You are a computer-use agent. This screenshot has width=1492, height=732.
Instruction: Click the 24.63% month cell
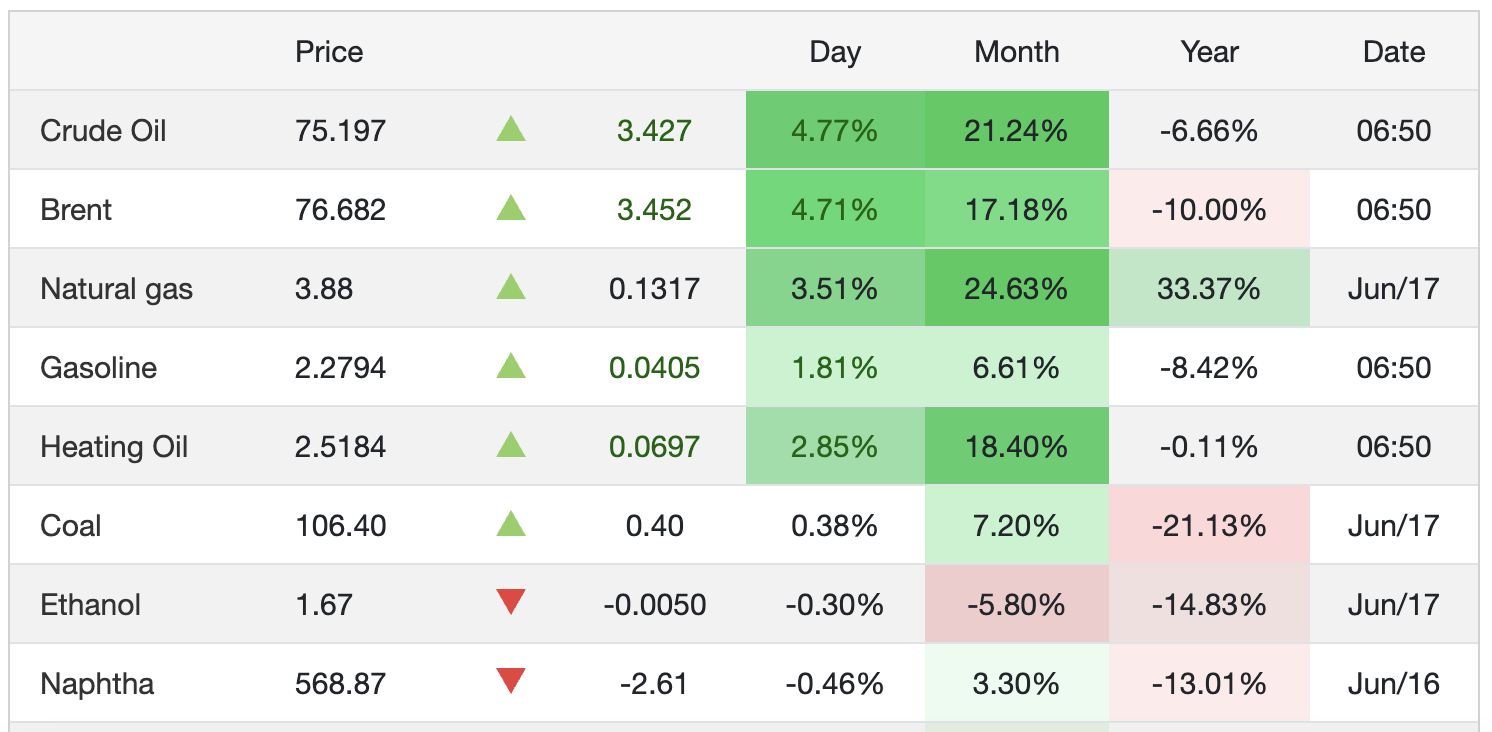1017,288
